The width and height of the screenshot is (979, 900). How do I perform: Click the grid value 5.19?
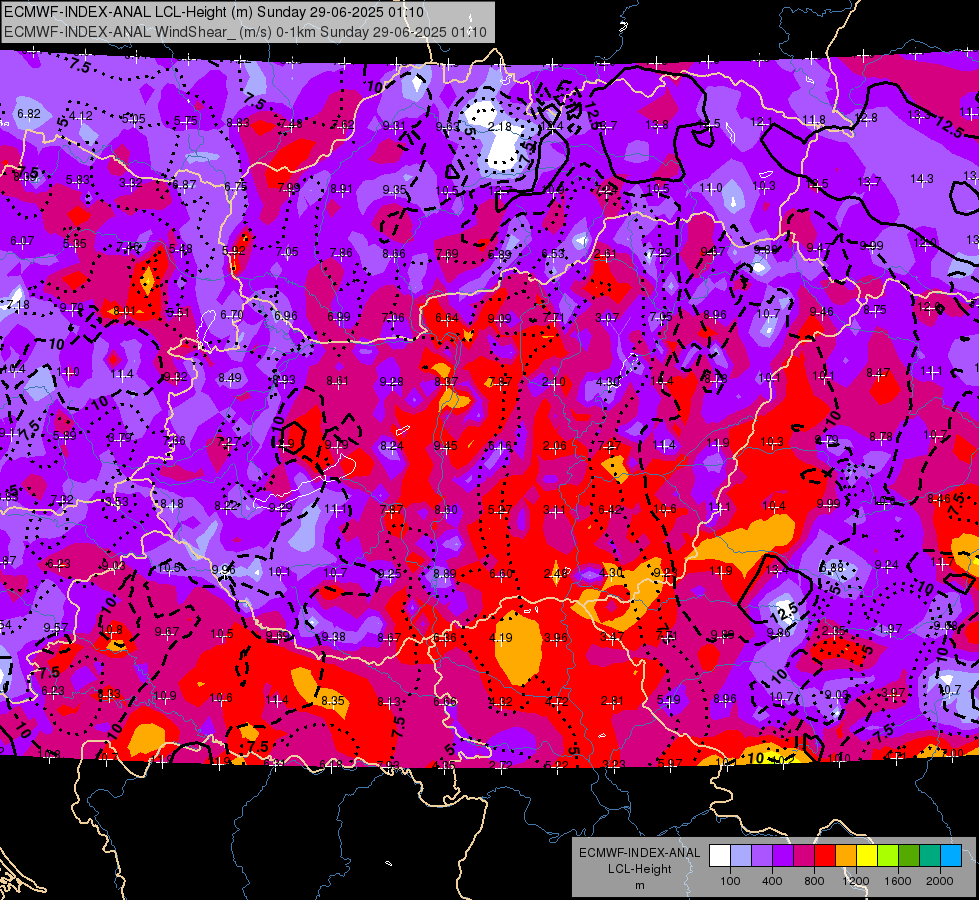pyautogui.click(x=668, y=700)
